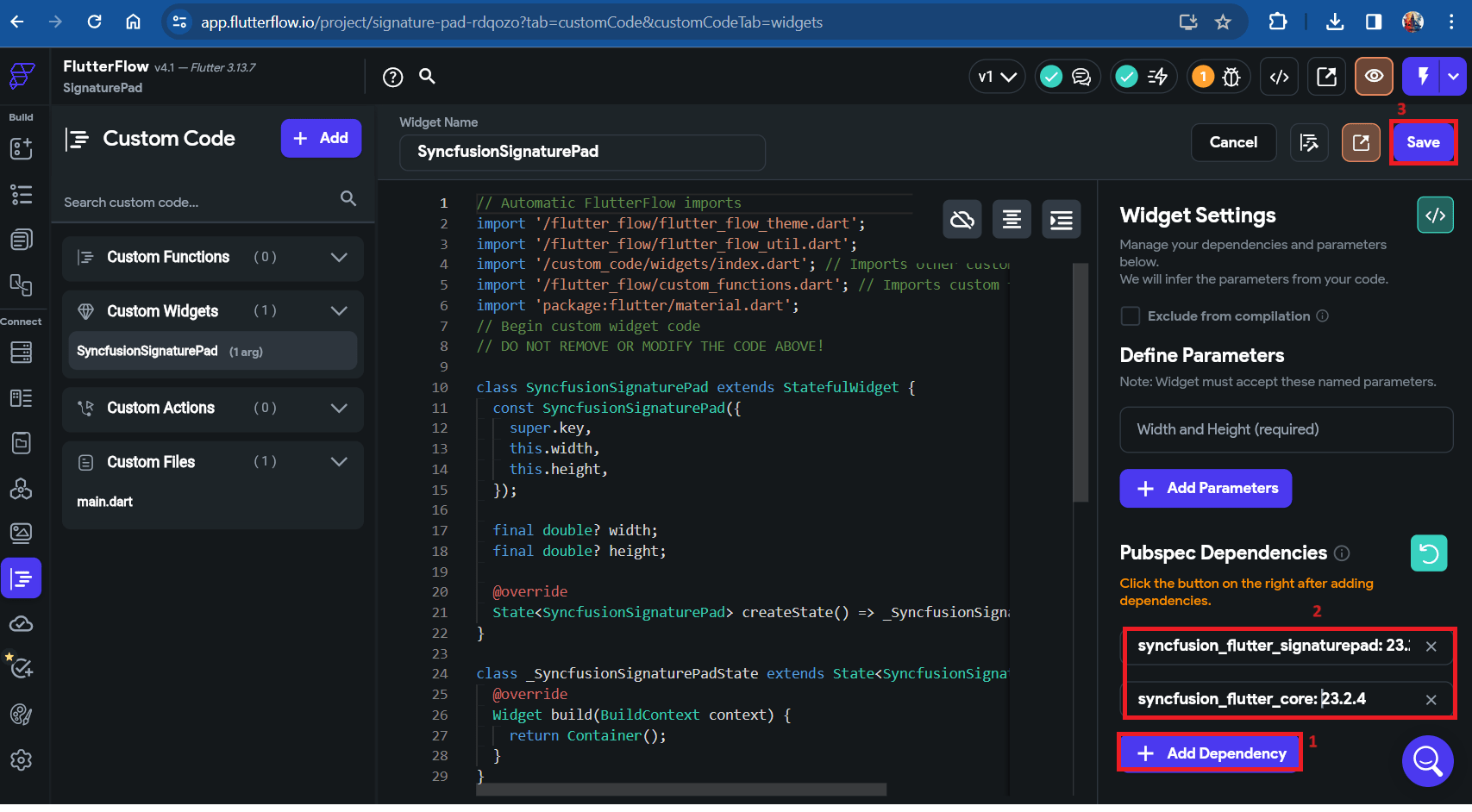This screenshot has width=1472, height=812.
Task: Click the cloud-off icon above the code editor
Action: click(x=962, y=220)
